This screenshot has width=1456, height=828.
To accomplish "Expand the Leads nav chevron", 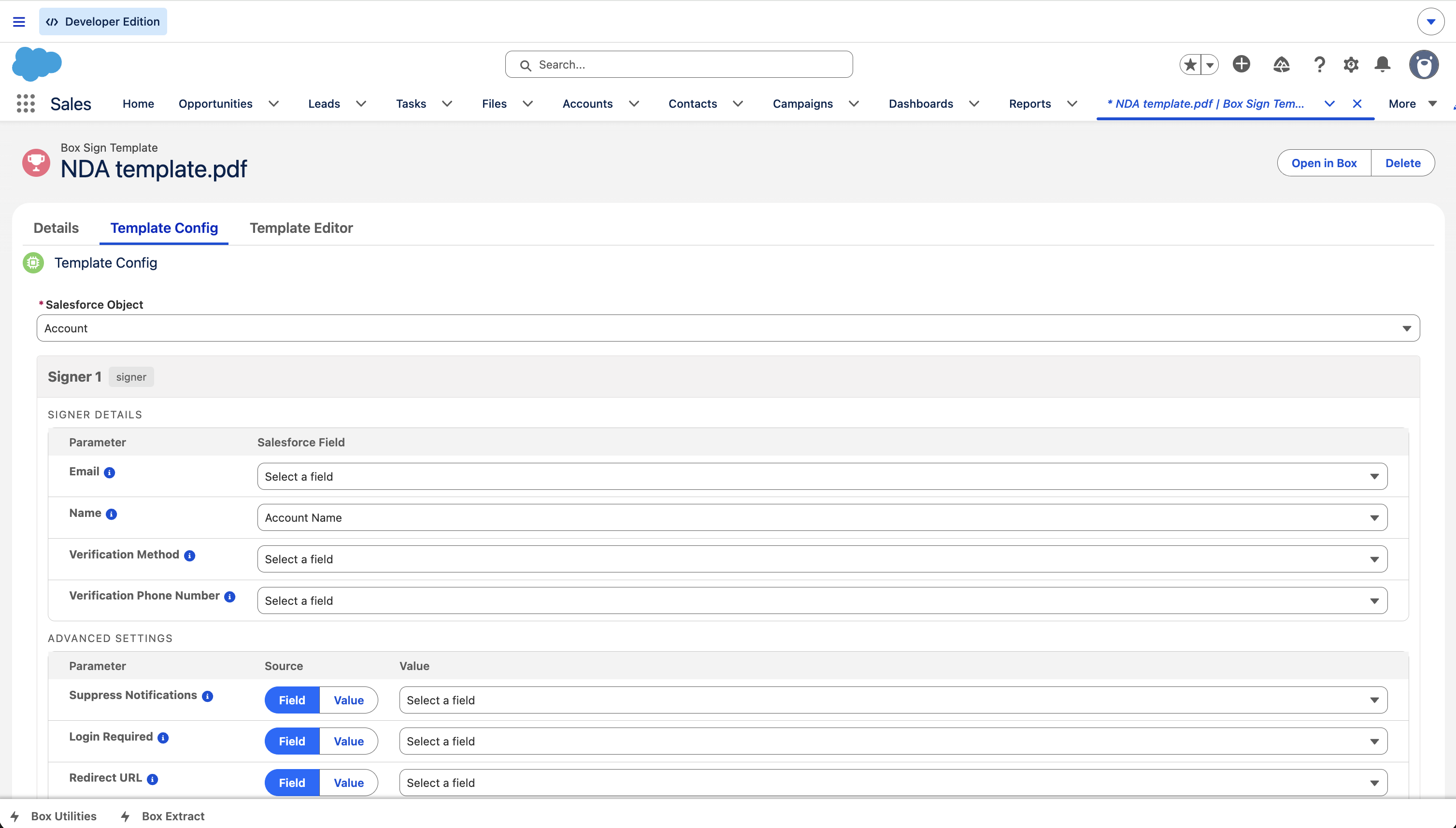I will point(361,103).
